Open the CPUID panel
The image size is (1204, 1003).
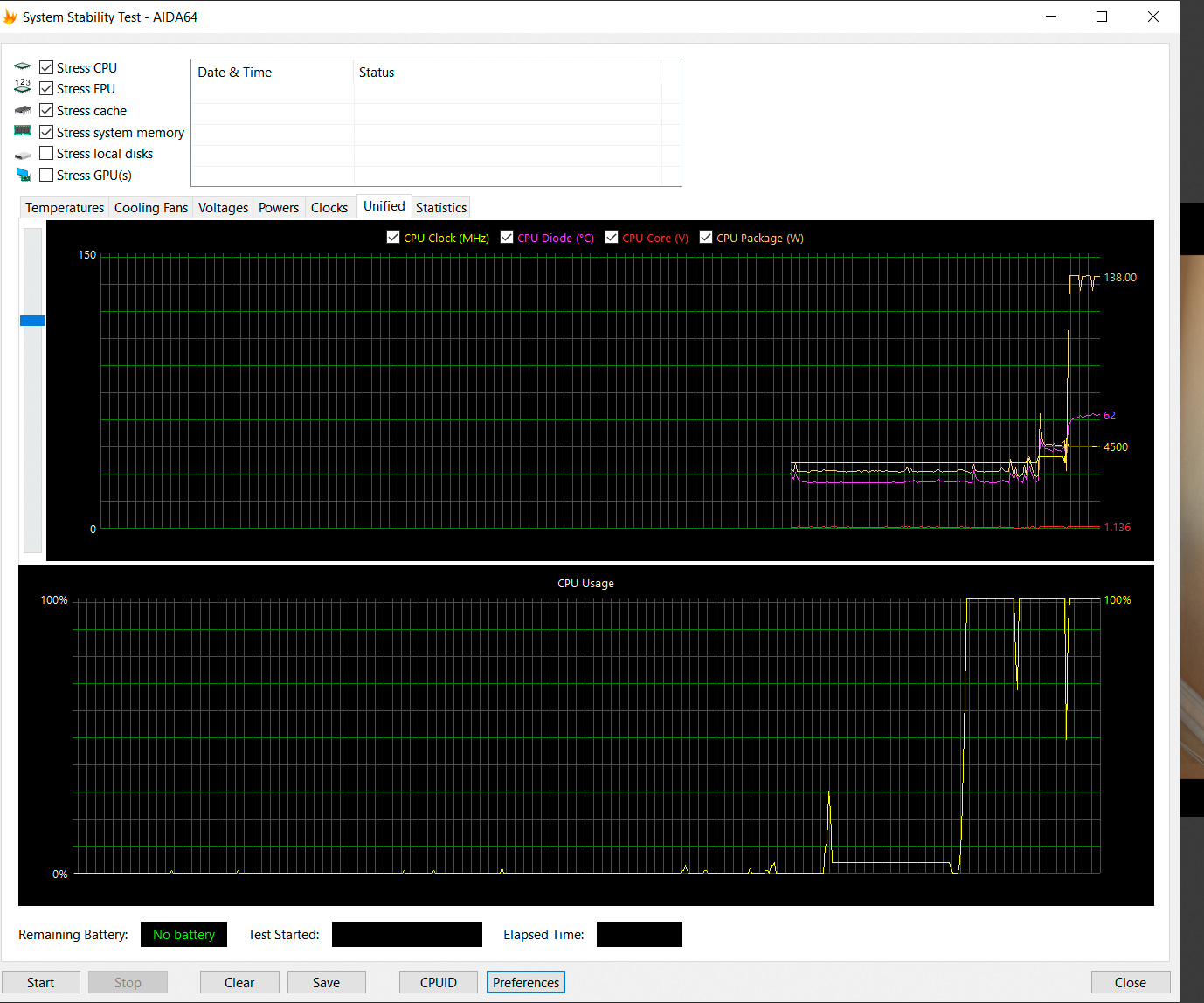[x=439, y=982]
